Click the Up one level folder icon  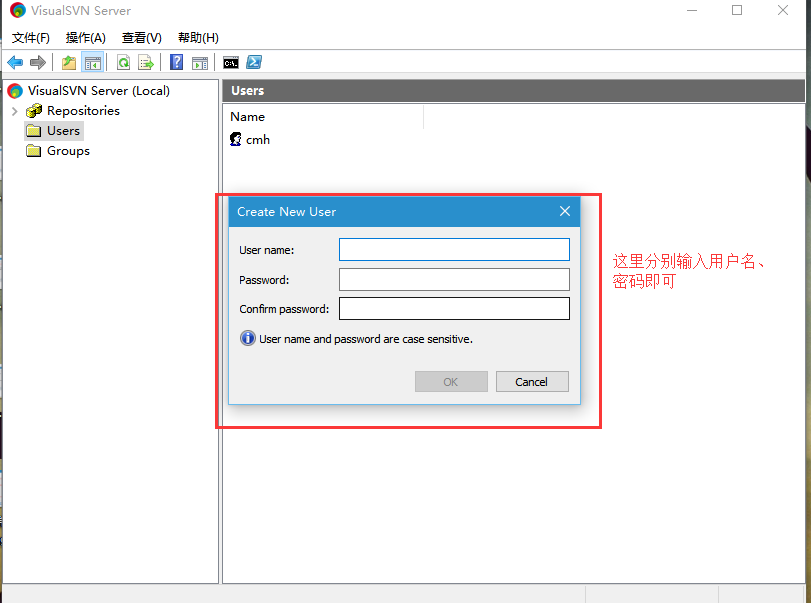pyautogui.click(x=69, y=63)
